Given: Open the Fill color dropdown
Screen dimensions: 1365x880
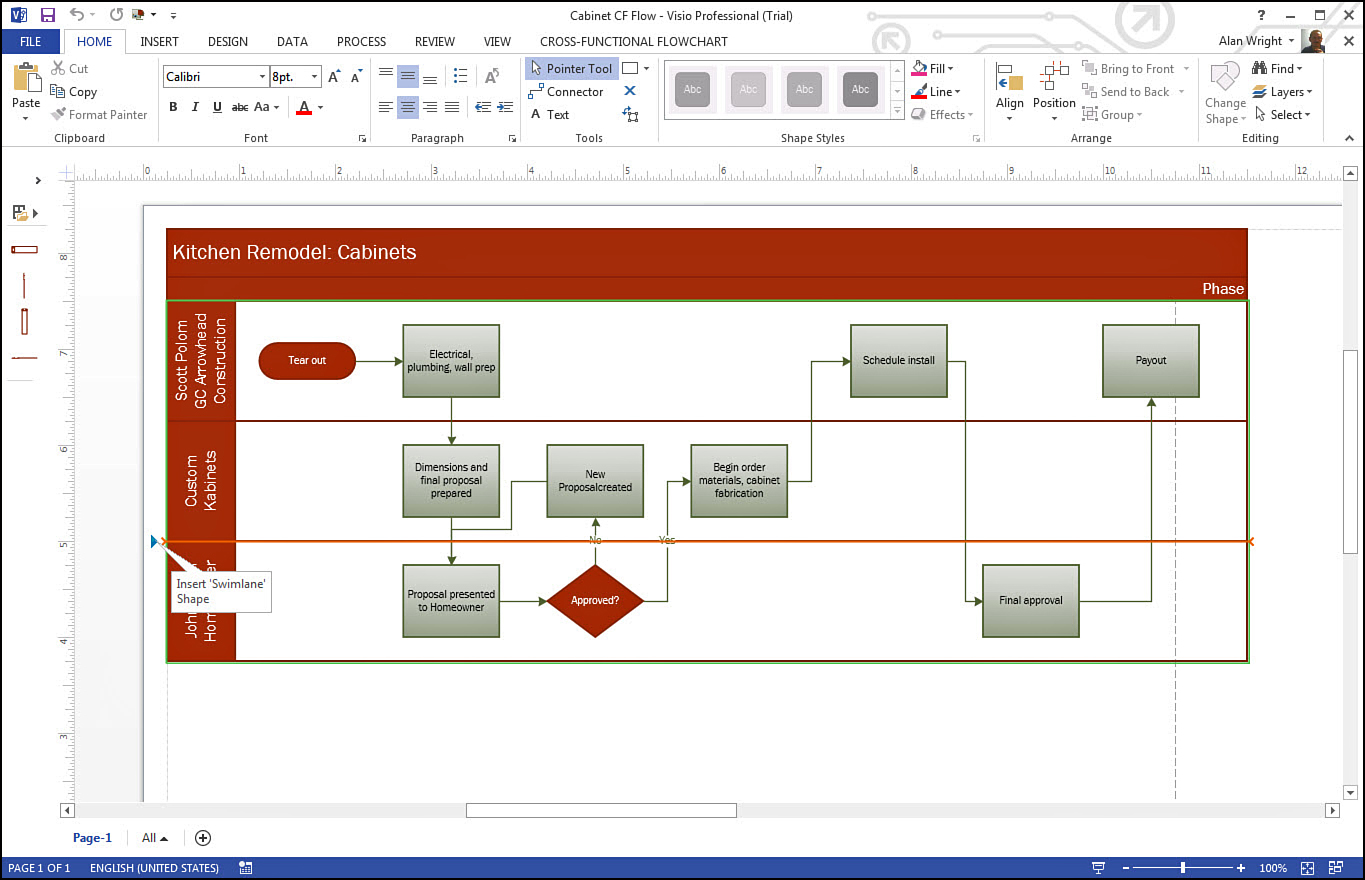Looking at the screenshot, I should (933, 69).
